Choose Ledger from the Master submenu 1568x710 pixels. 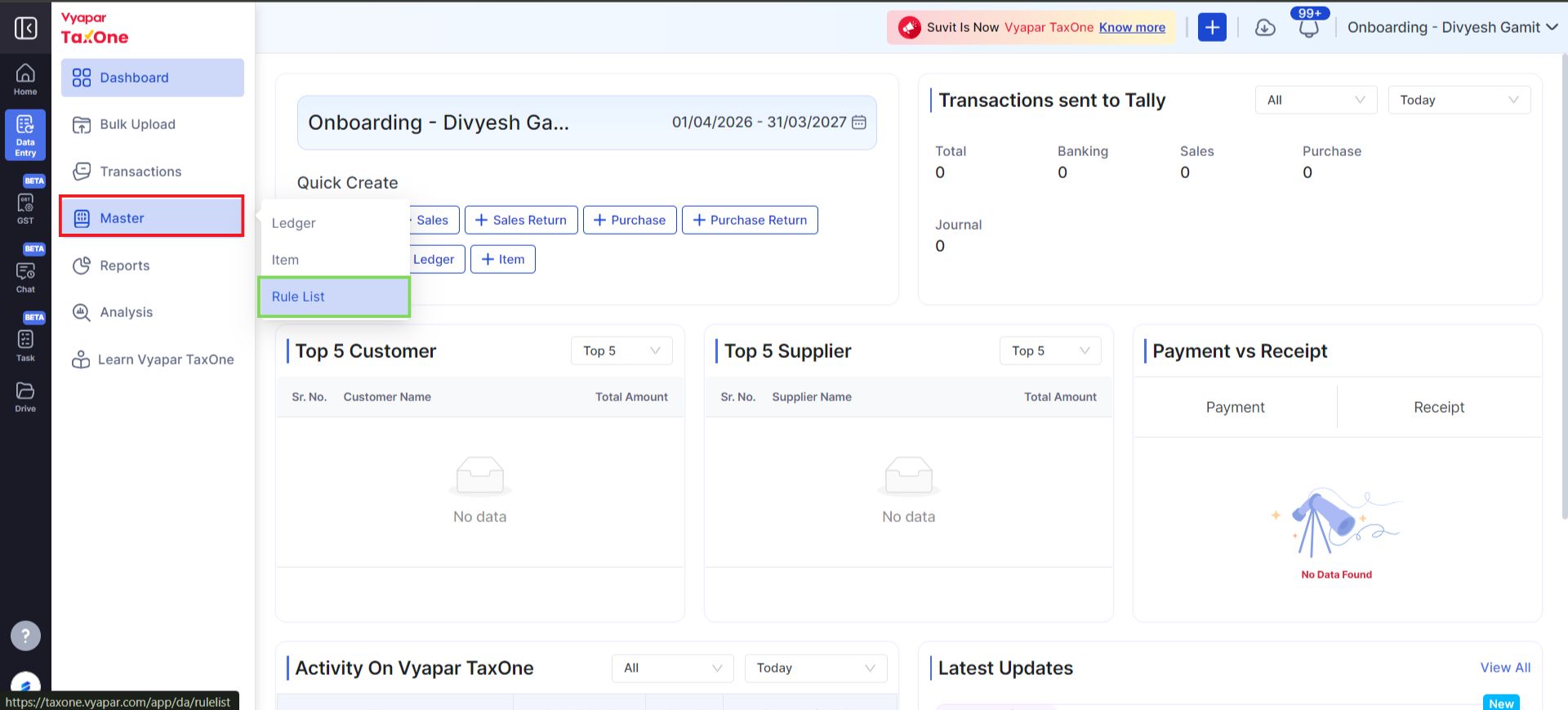tap(335, 223)
